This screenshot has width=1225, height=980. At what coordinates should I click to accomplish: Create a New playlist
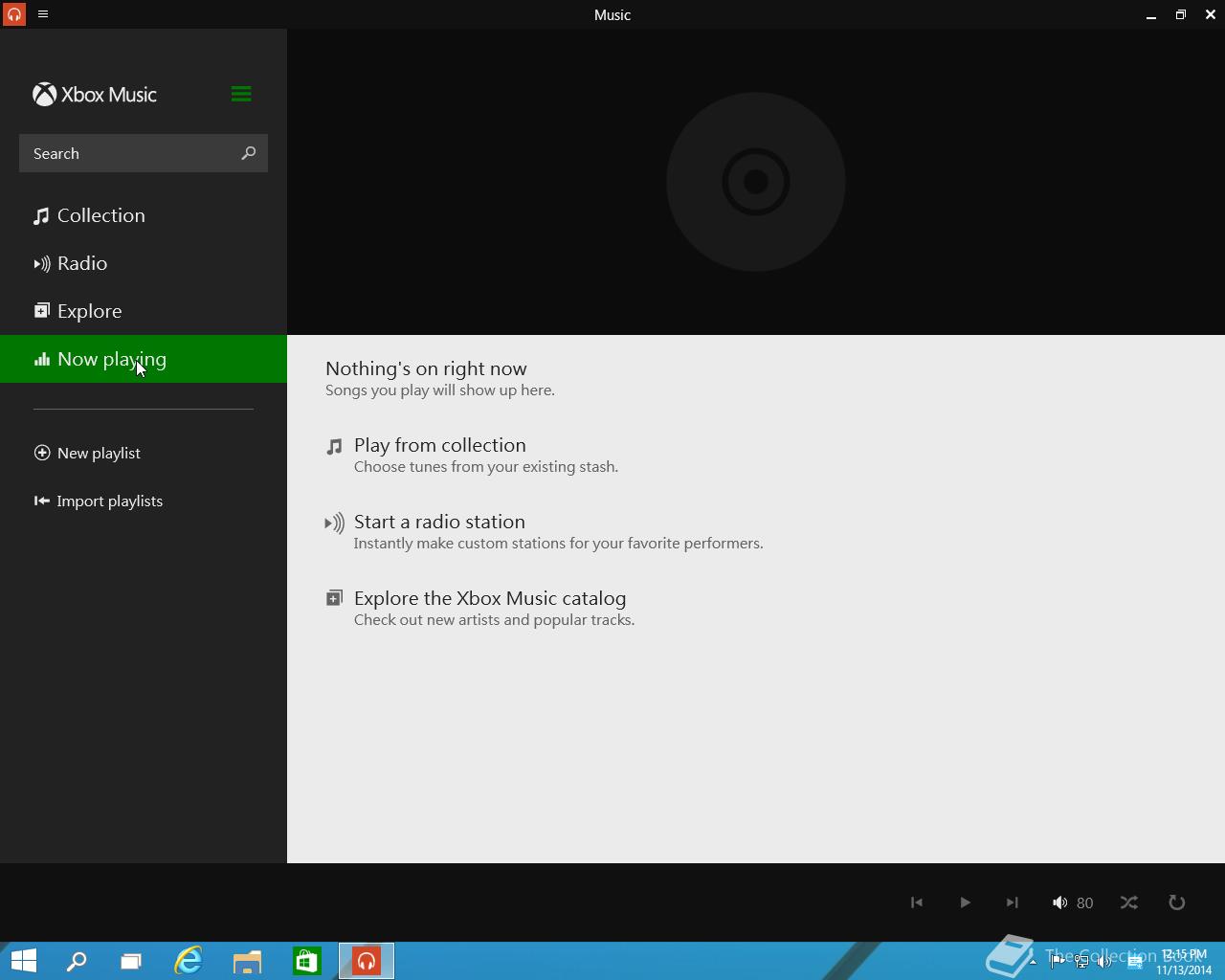click(x=87, y=453)
